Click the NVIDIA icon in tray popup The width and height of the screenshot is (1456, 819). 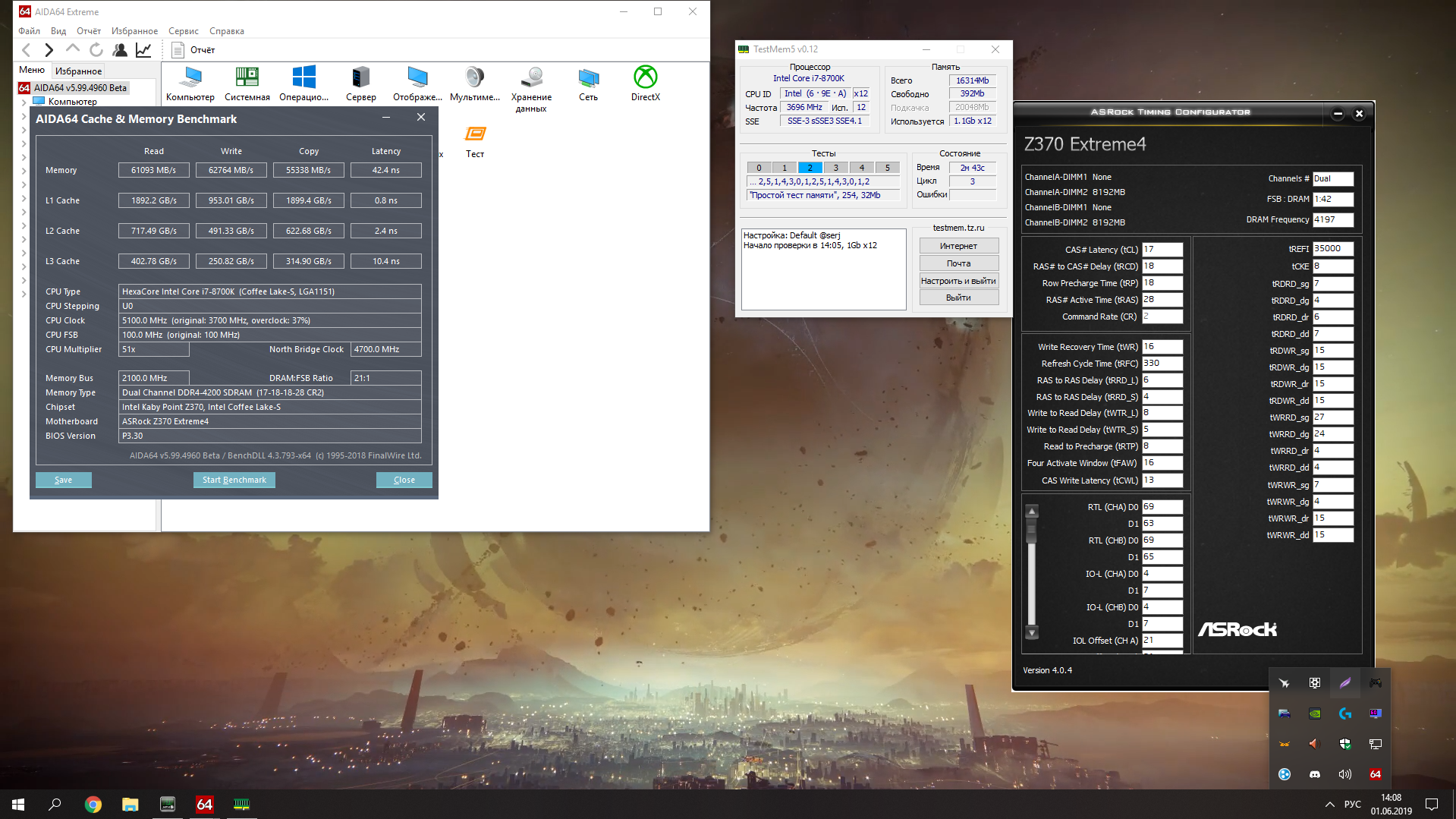1315,713
